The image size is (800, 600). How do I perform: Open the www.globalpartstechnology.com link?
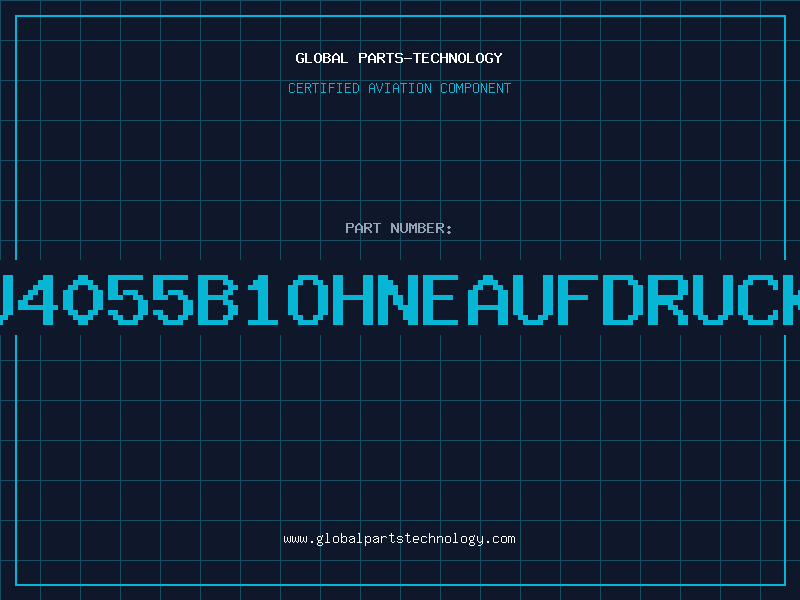click(x=399, y=539)
